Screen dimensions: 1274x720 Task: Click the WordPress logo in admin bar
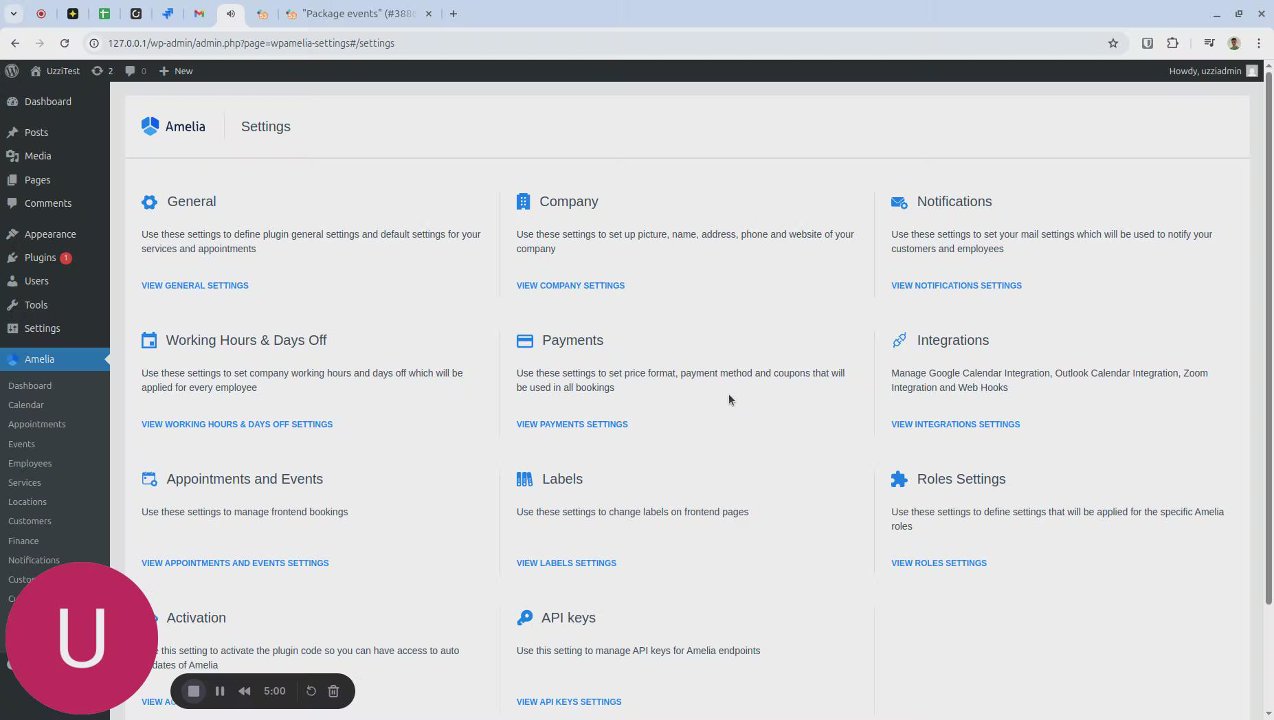point(12,71)
